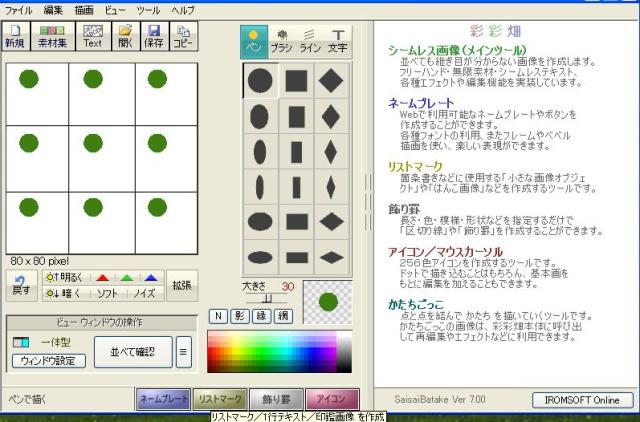This screenshot has height=422, width=640.
Task: Click the 保存 (Save) floppy icon
Action: (154, 37)
